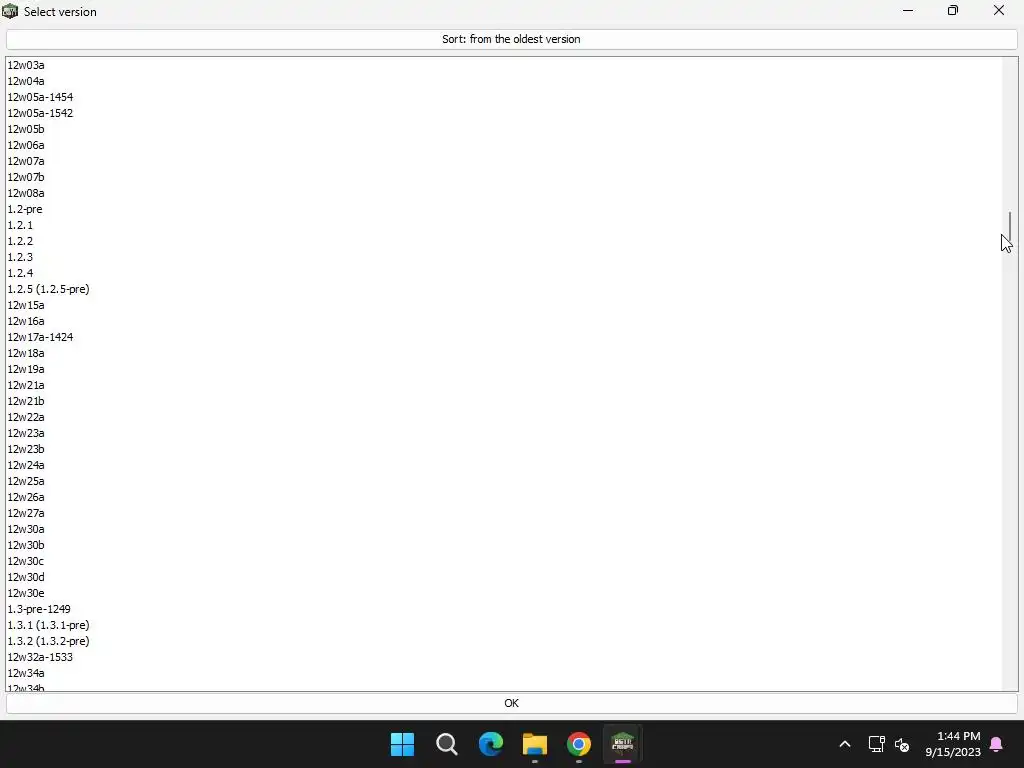Minimize the Select version window
This screenshot has height=768, width=1024.
point(908,10)
